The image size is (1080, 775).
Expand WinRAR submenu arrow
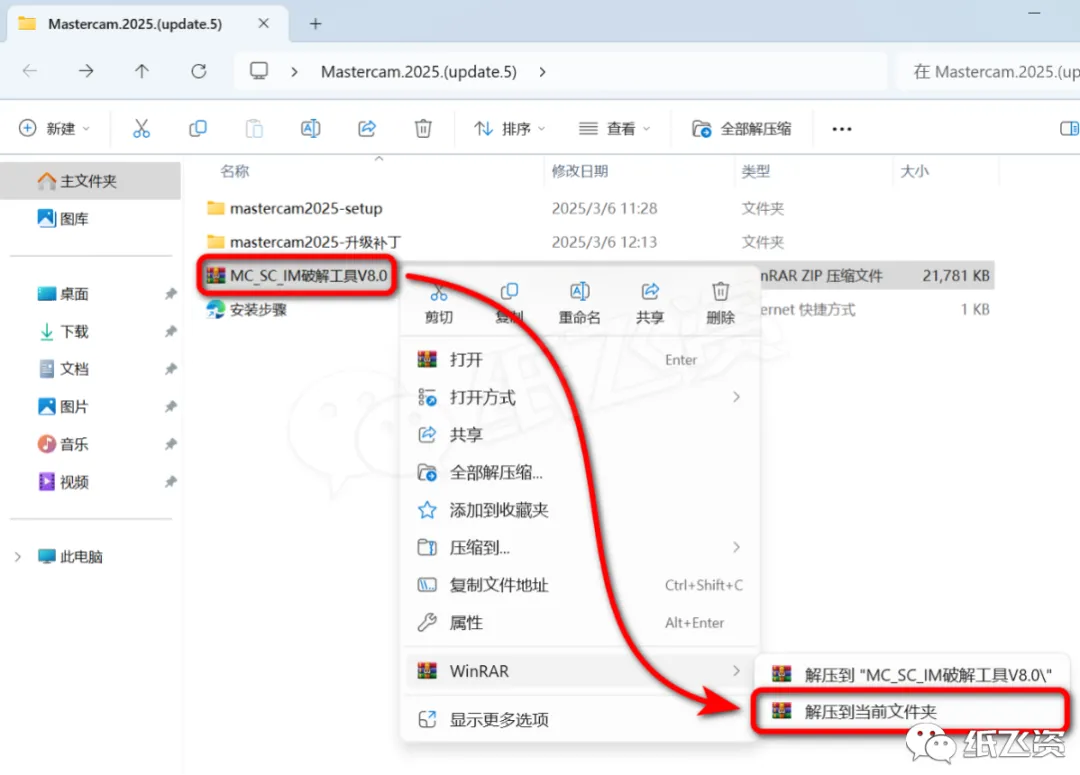736,670
